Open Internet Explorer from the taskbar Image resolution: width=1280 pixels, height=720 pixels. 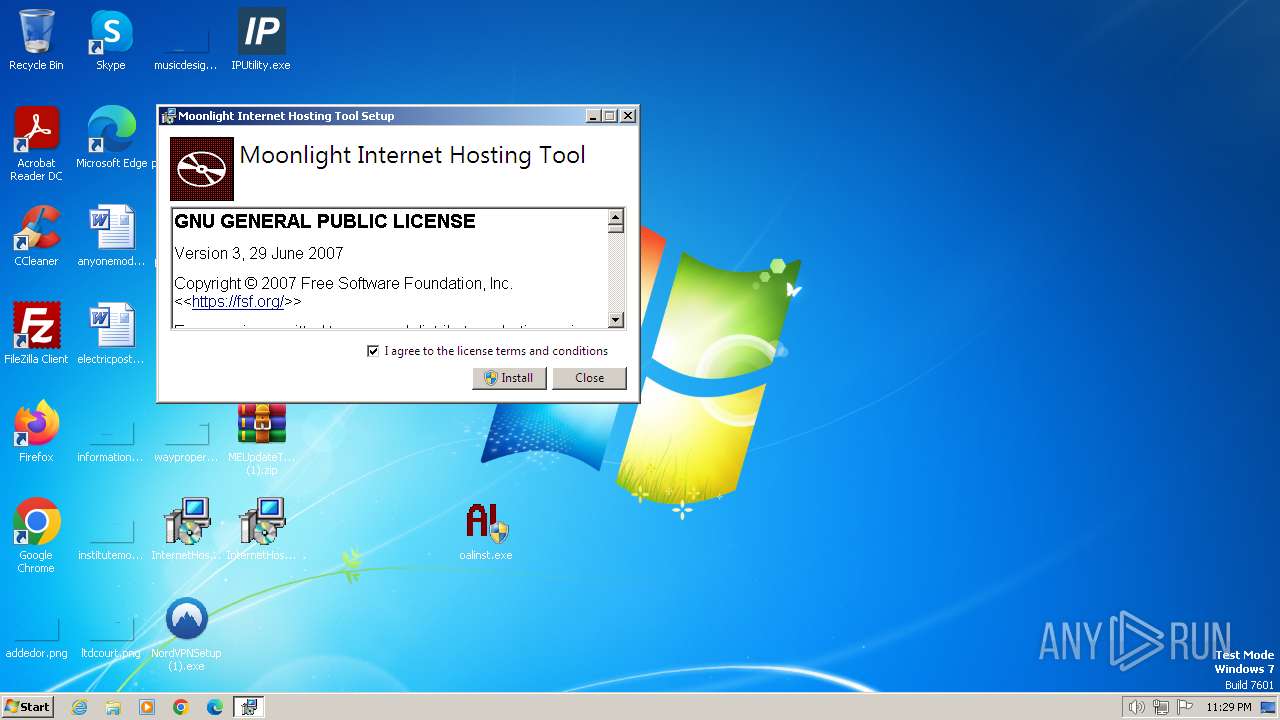point(79,707)
